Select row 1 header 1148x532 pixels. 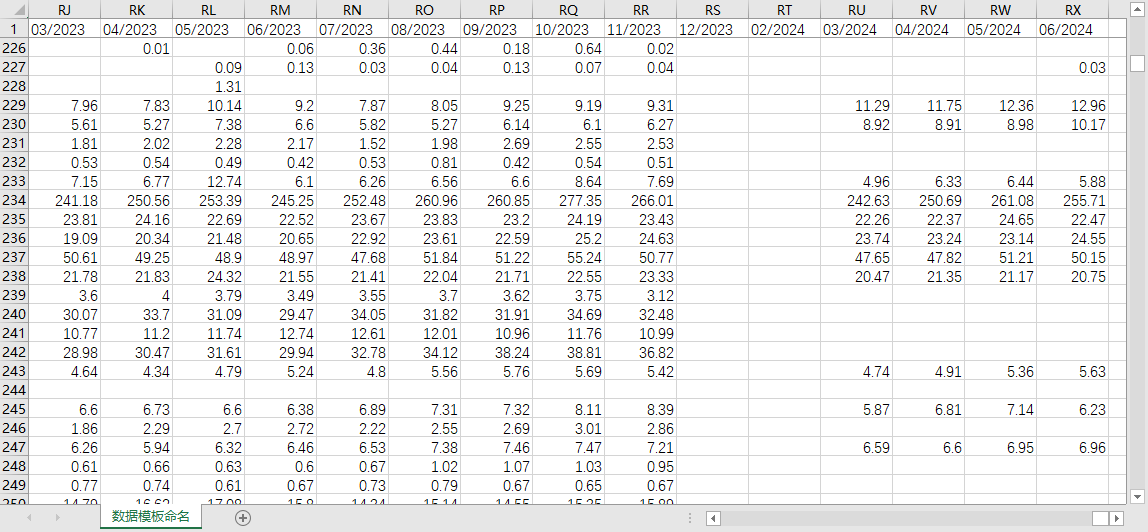14,29
